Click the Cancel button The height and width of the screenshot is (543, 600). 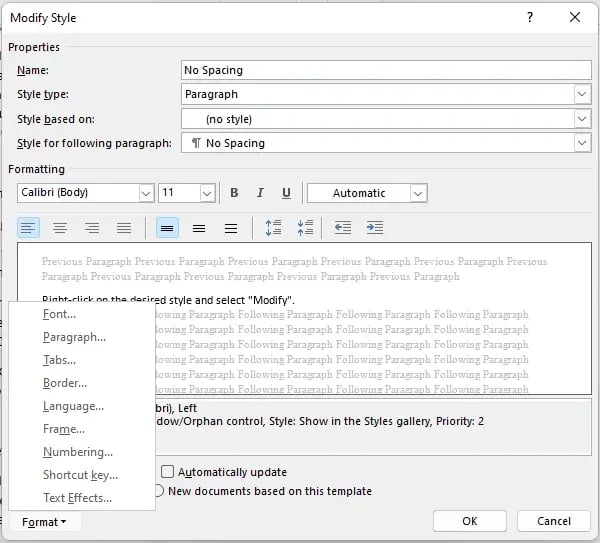[x=554, y=521]
